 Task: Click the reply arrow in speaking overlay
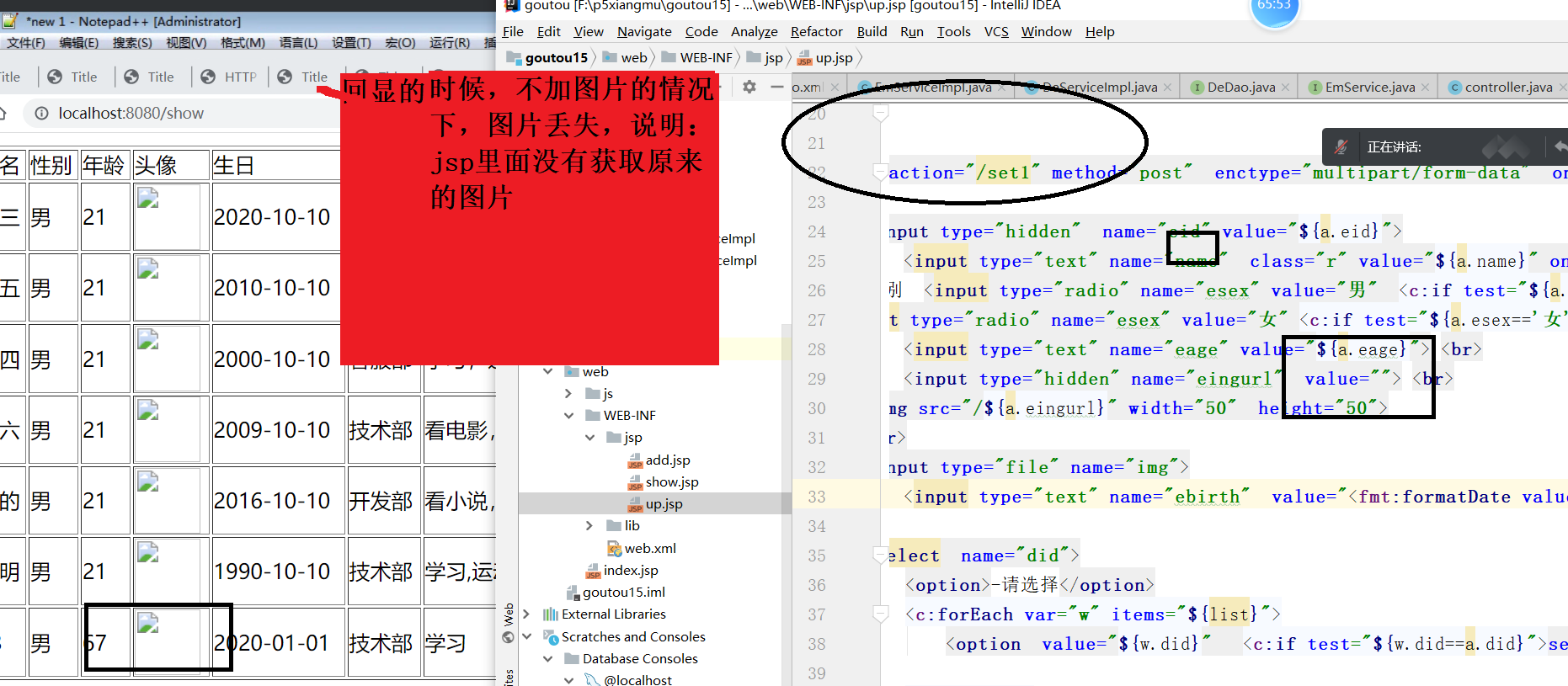(1560, 147)
